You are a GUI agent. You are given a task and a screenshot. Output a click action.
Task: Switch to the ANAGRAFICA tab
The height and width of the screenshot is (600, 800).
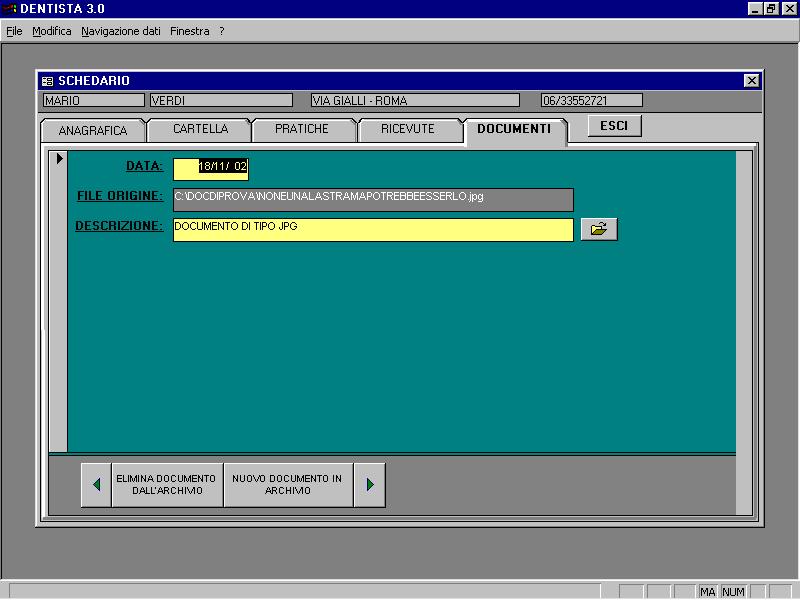click(93, 131)
